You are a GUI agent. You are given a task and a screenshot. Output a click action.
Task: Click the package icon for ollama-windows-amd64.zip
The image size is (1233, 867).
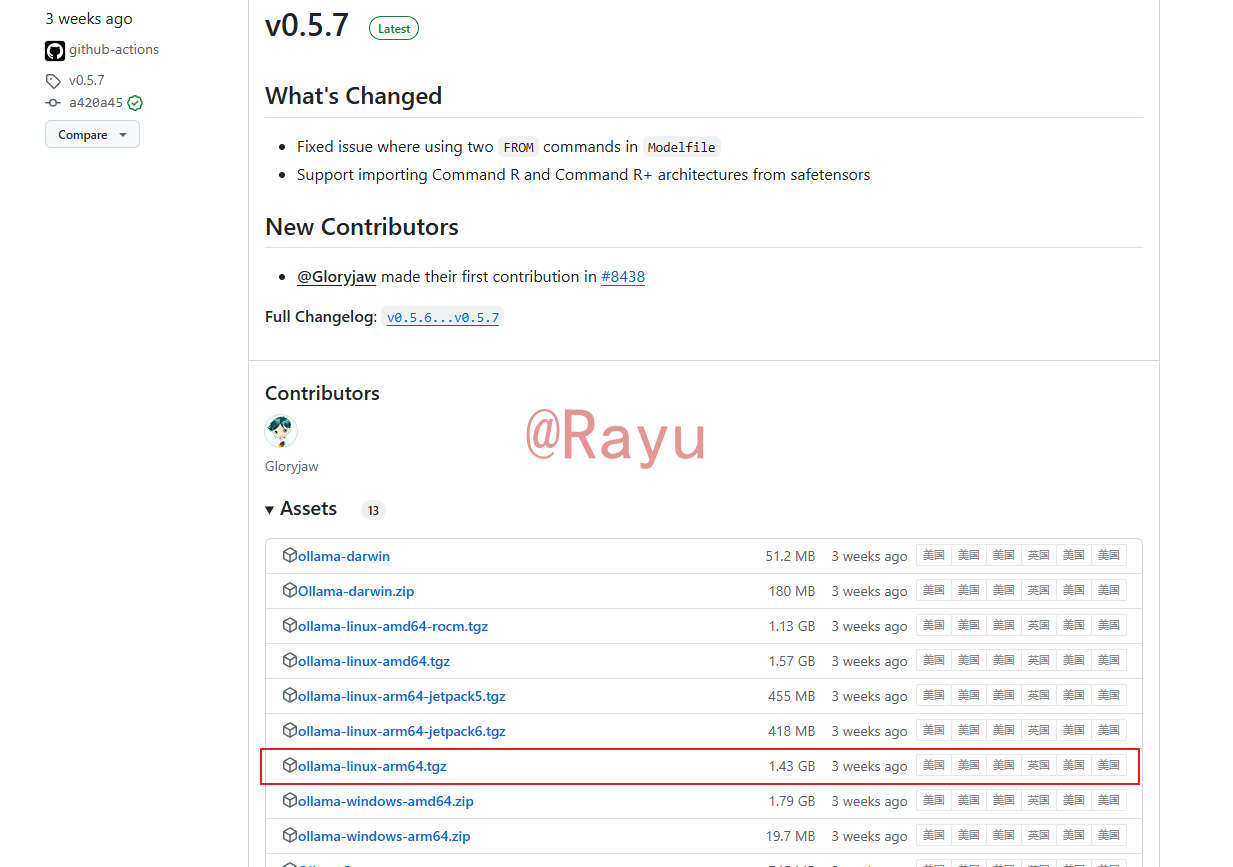pos(290,800)
